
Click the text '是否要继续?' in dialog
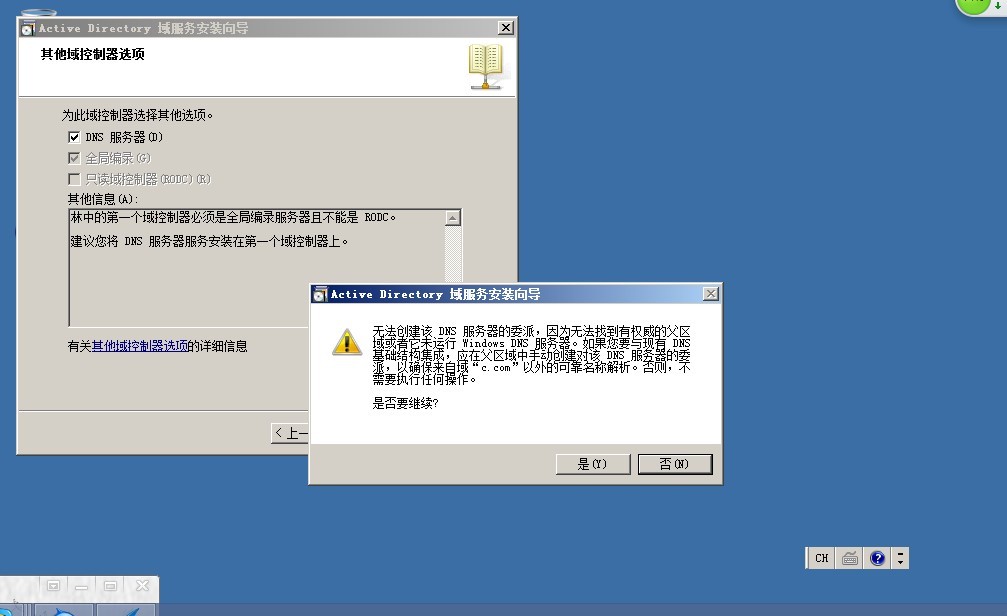405,403
